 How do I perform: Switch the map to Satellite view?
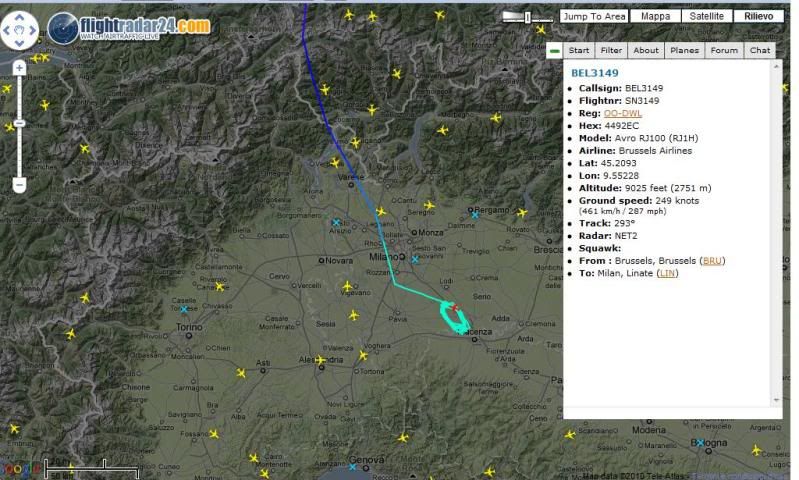tap(706, 16)
